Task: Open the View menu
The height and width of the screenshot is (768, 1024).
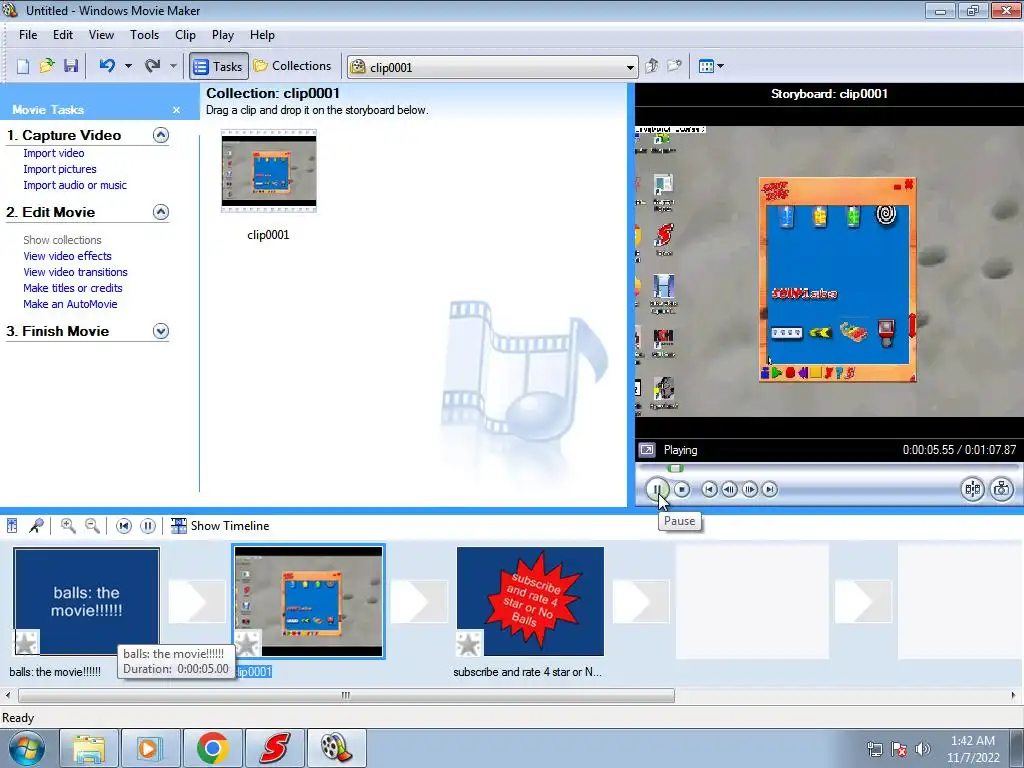Action: tap(101, 35)
